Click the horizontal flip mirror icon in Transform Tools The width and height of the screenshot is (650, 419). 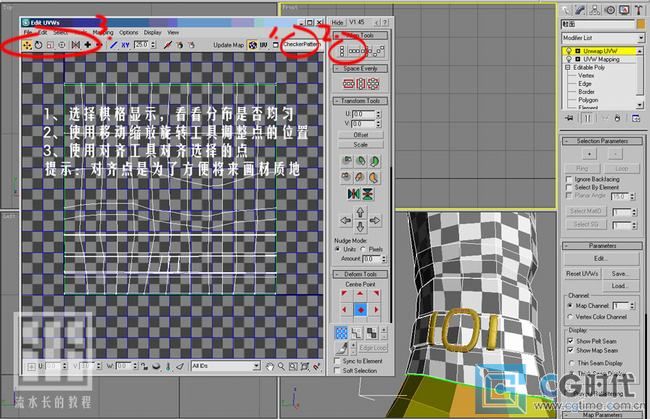[x=353, y=194]
